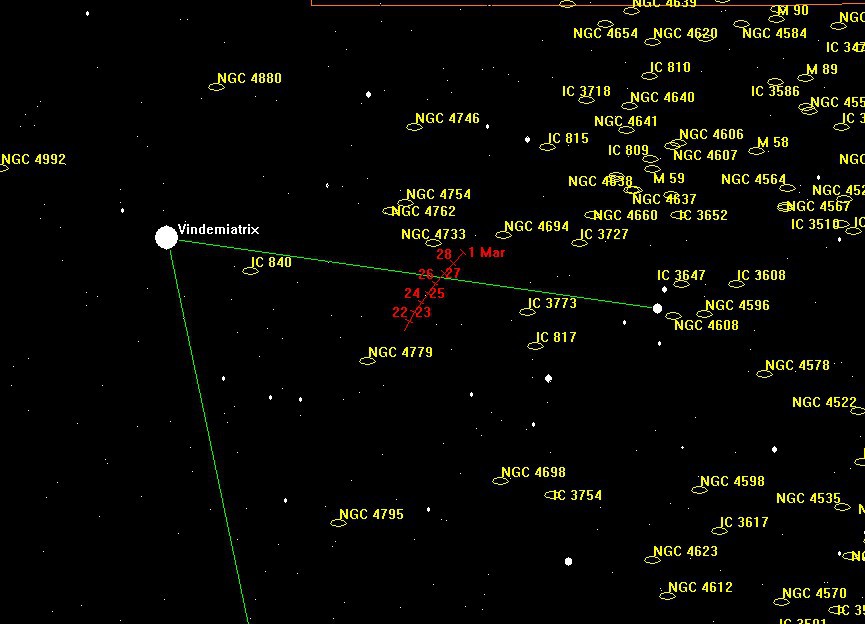Select the NGC 4880 galaxy symbol
865x624 pixels.
tap(216, 87)
